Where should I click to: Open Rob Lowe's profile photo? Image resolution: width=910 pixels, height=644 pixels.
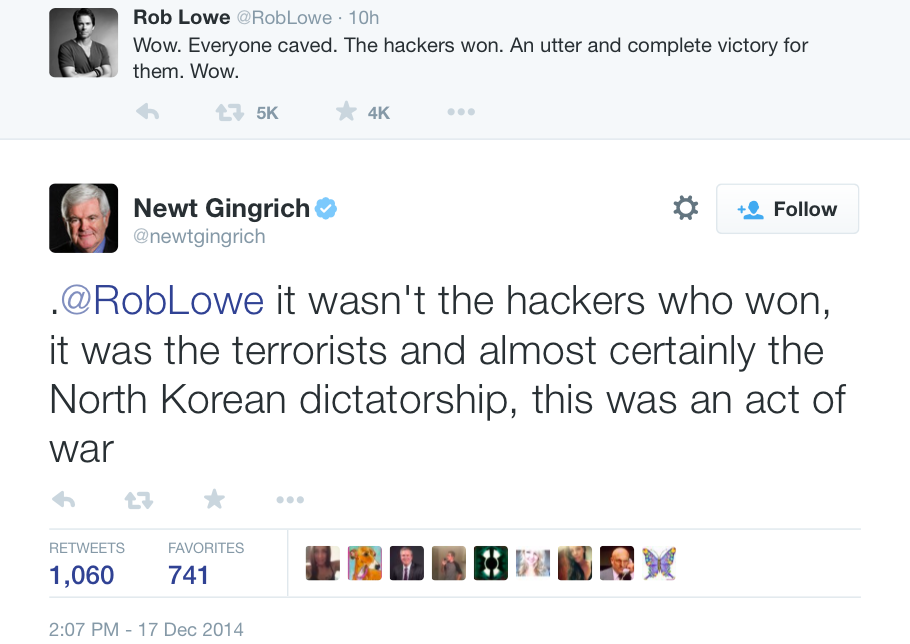click(x=83, y=43)
